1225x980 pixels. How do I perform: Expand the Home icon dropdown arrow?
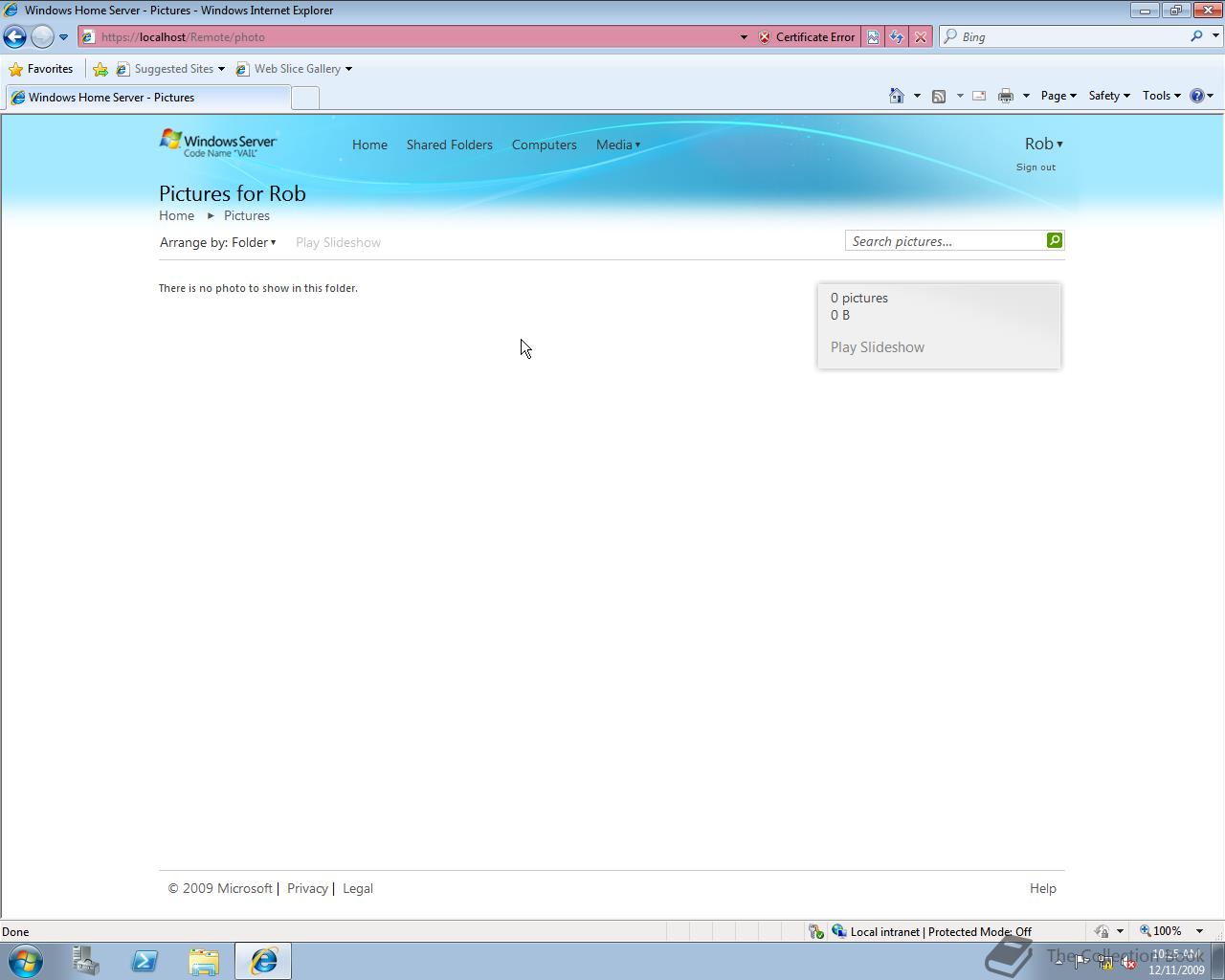pos(917,96)
